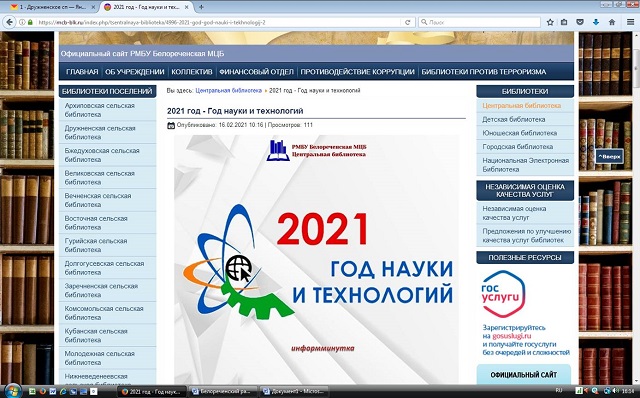The image size is (640, 398).
Task: Open Национальная Электронная Библиотека link
Action: pyautogui.click(x=526, y=165)
